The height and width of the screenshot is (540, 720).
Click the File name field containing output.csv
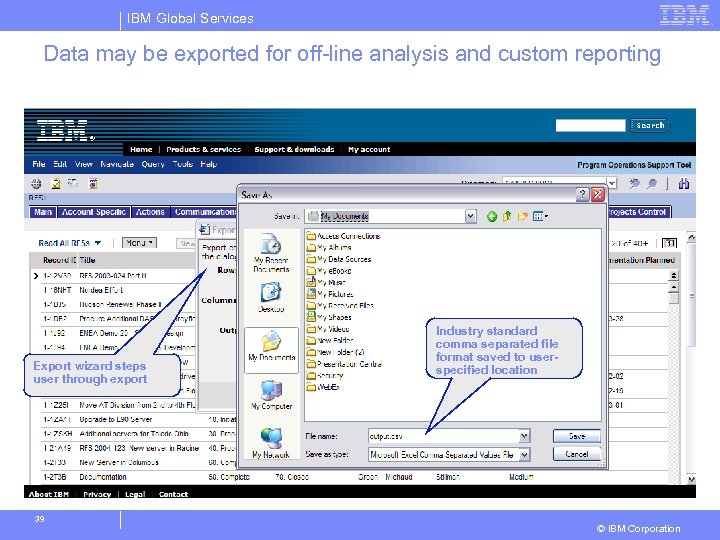point(444,436)
